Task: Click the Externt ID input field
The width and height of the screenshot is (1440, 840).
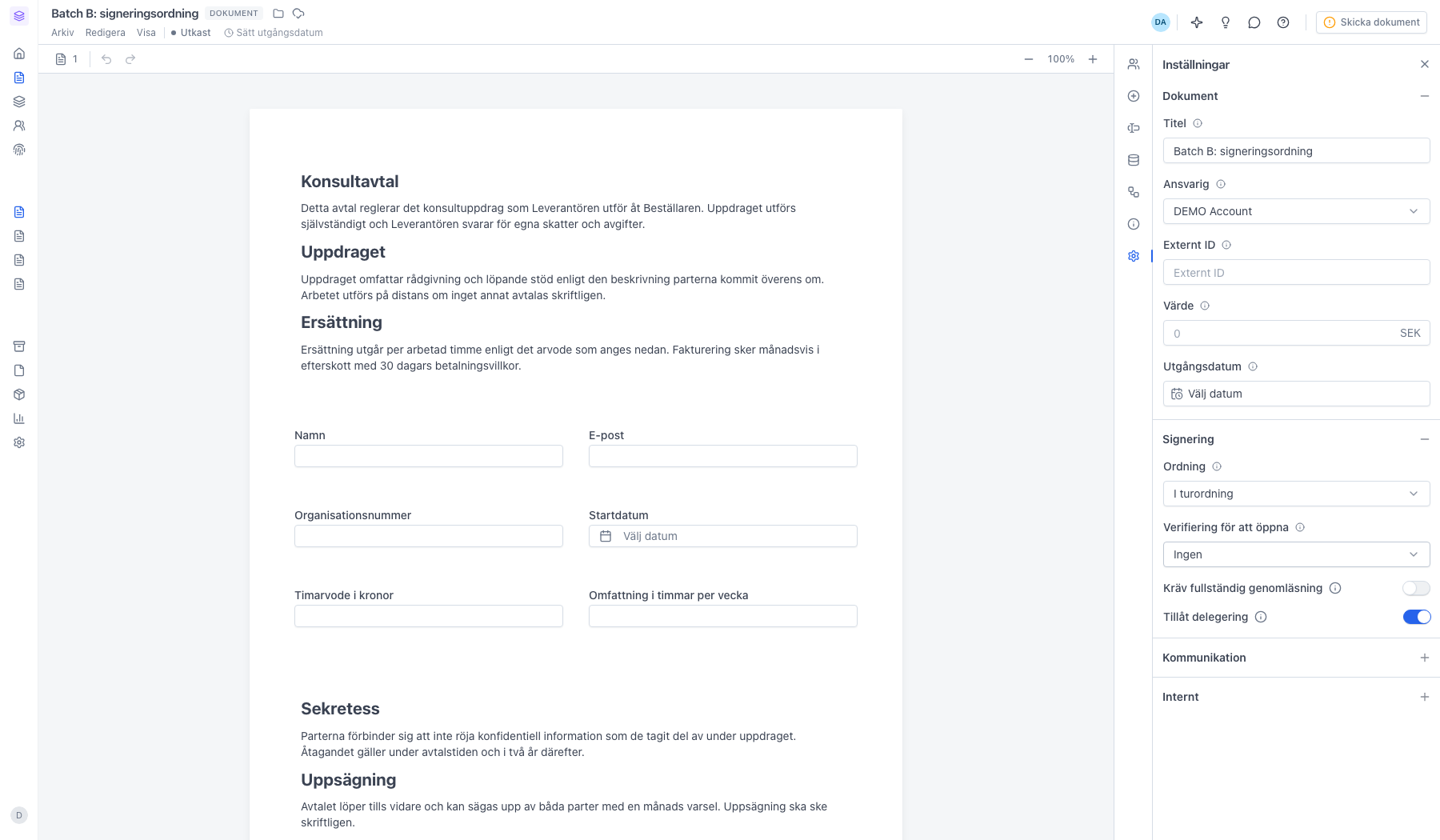Action: (x=1296, y=272)
